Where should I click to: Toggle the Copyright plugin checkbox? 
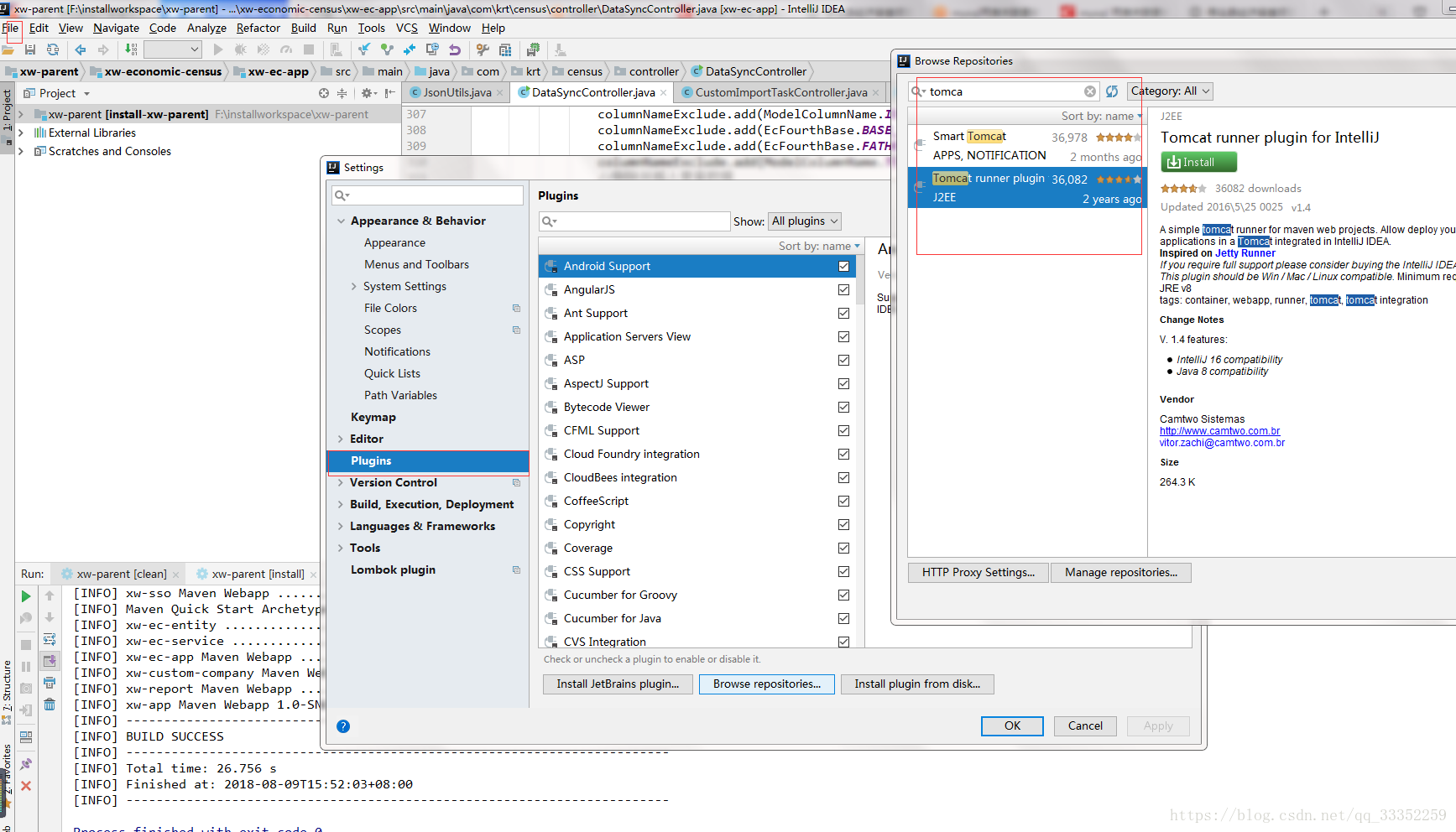843,524
